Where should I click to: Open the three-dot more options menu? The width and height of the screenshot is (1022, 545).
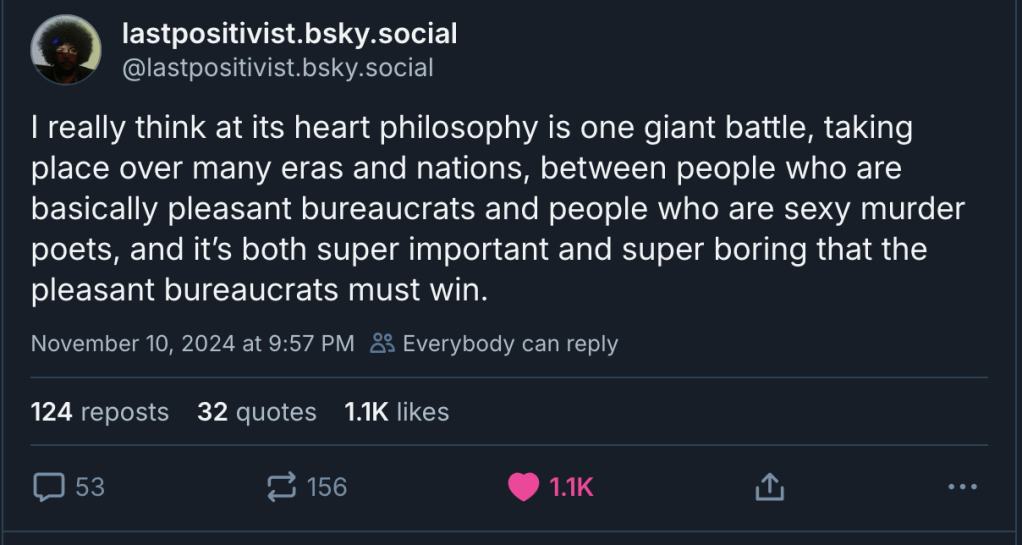(x=961, y=487)
